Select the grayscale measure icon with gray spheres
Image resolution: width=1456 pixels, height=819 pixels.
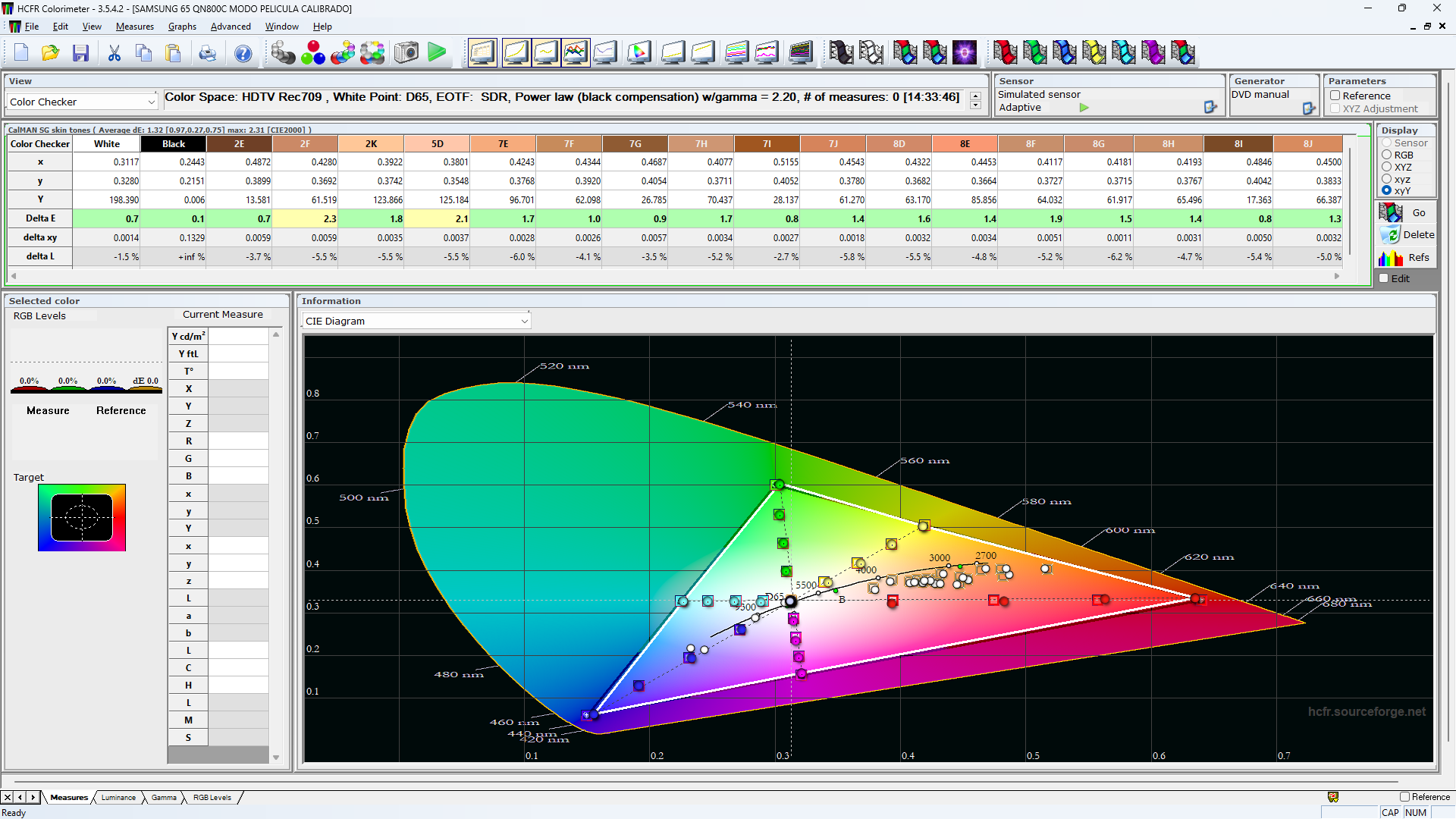(284, 52)
